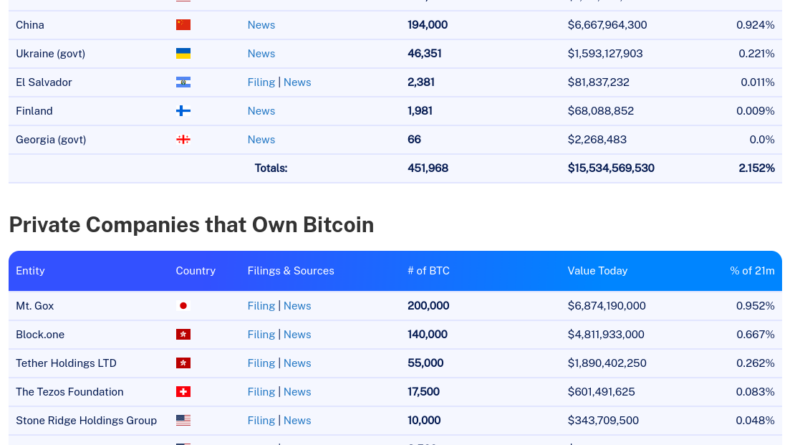
Task: Open the Filing link for Mt. Gox
Action: point(261,306)
